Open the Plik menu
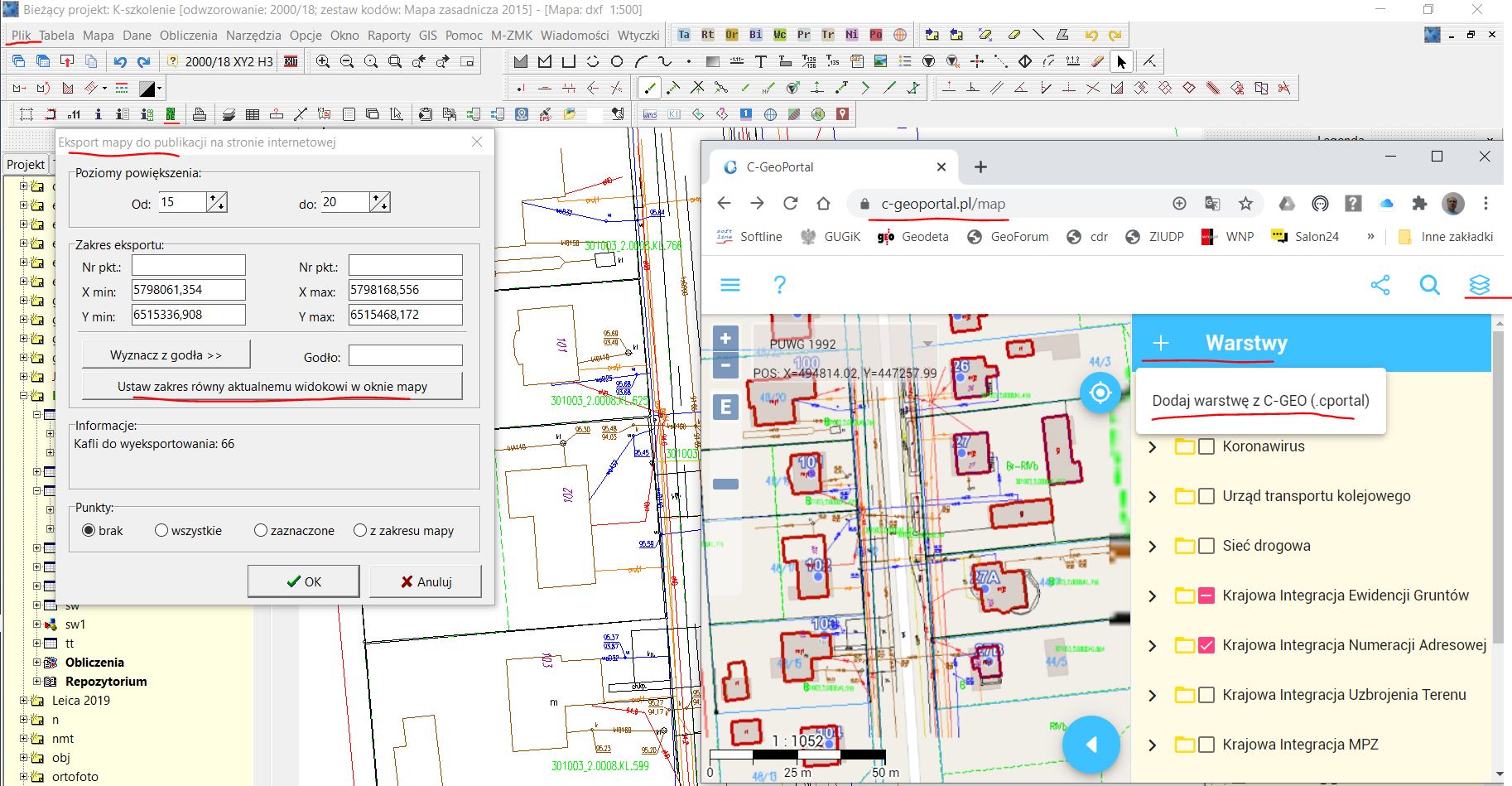Viewport: 1512px width, 786px height. click(x=21, y=35)
